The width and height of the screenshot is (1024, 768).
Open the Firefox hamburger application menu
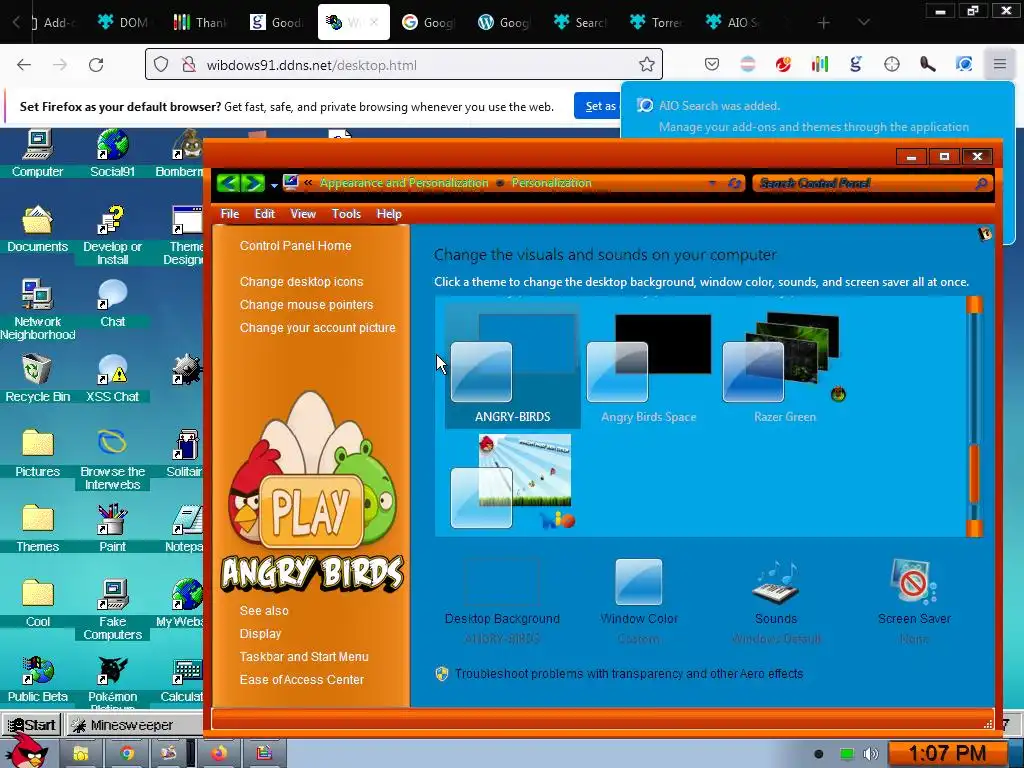pyautogui.click(x=999, y=64)
